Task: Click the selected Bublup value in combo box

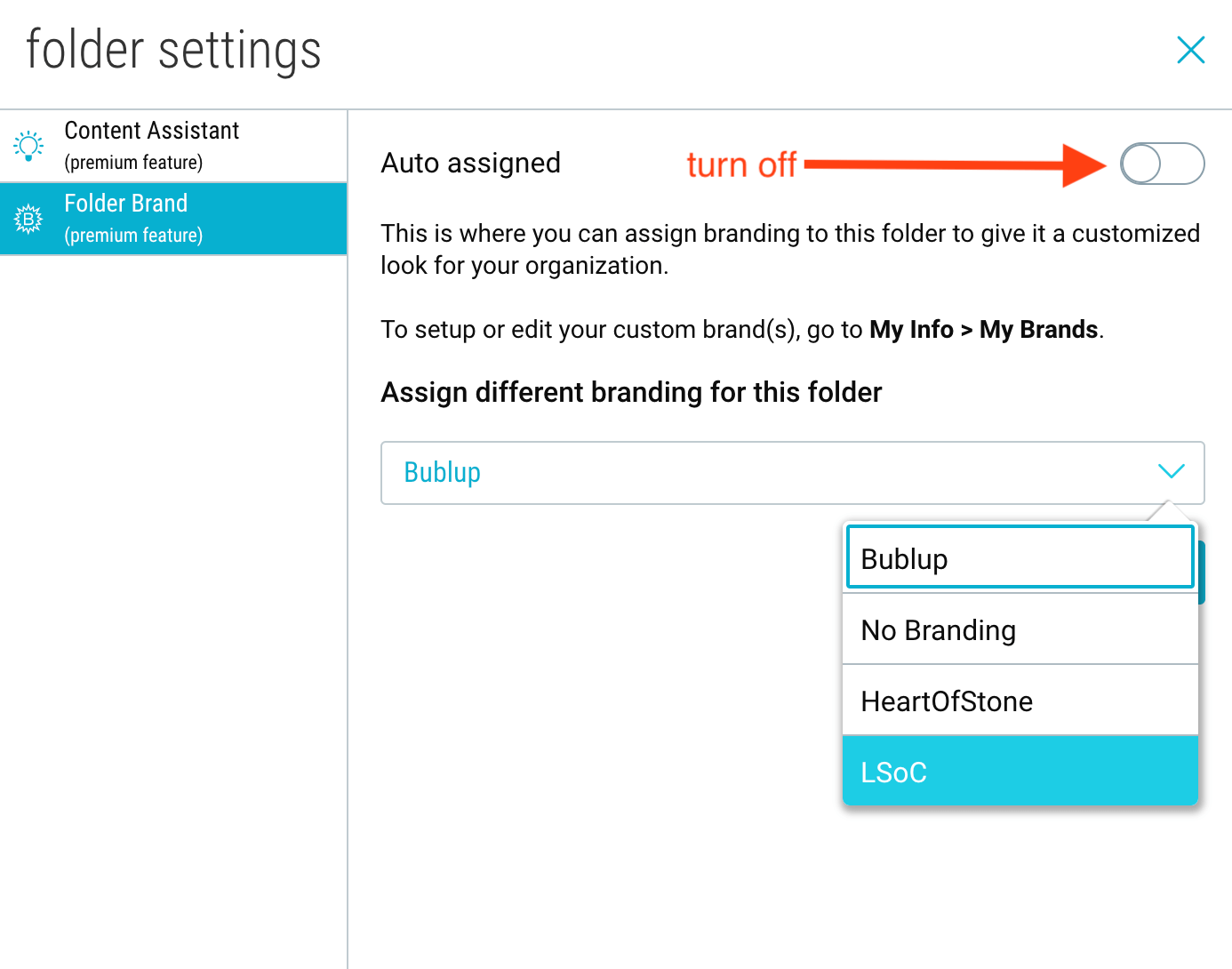Action: 442,472
